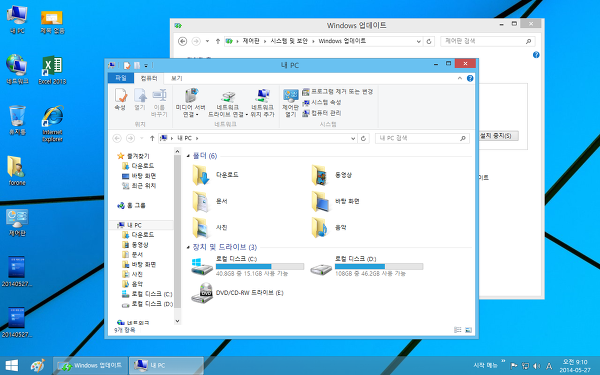Viewport: 600px width, 375px height.
Task: Click the Windows Start button
Action: point(12,365)
